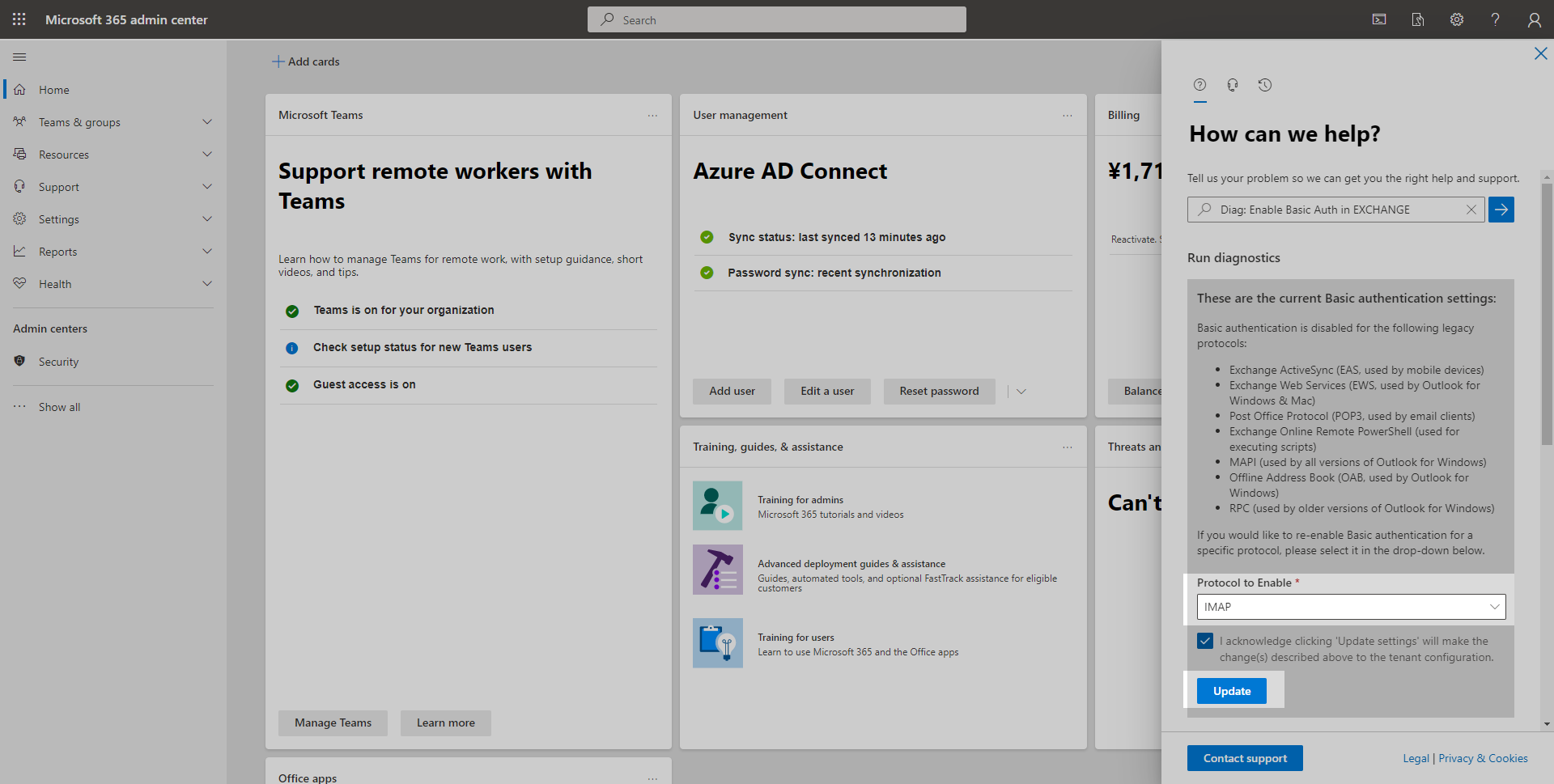Open the support history clock icon
The height and width of the screenshot is (784, 1554).
(1265, 85)
